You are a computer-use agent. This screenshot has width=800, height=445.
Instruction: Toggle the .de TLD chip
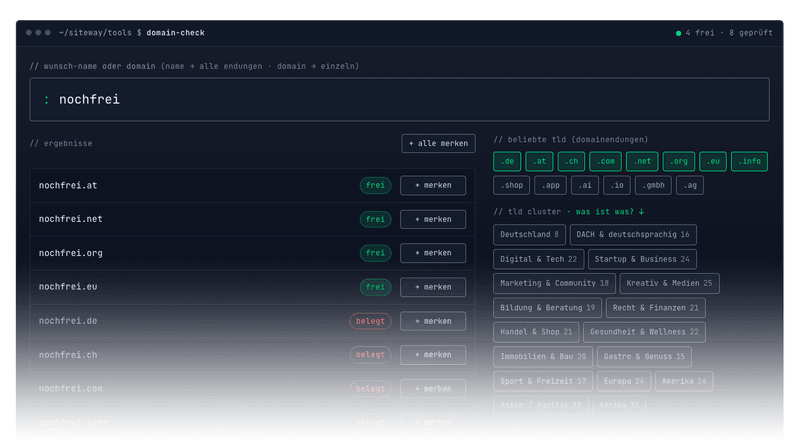[507, 161]
